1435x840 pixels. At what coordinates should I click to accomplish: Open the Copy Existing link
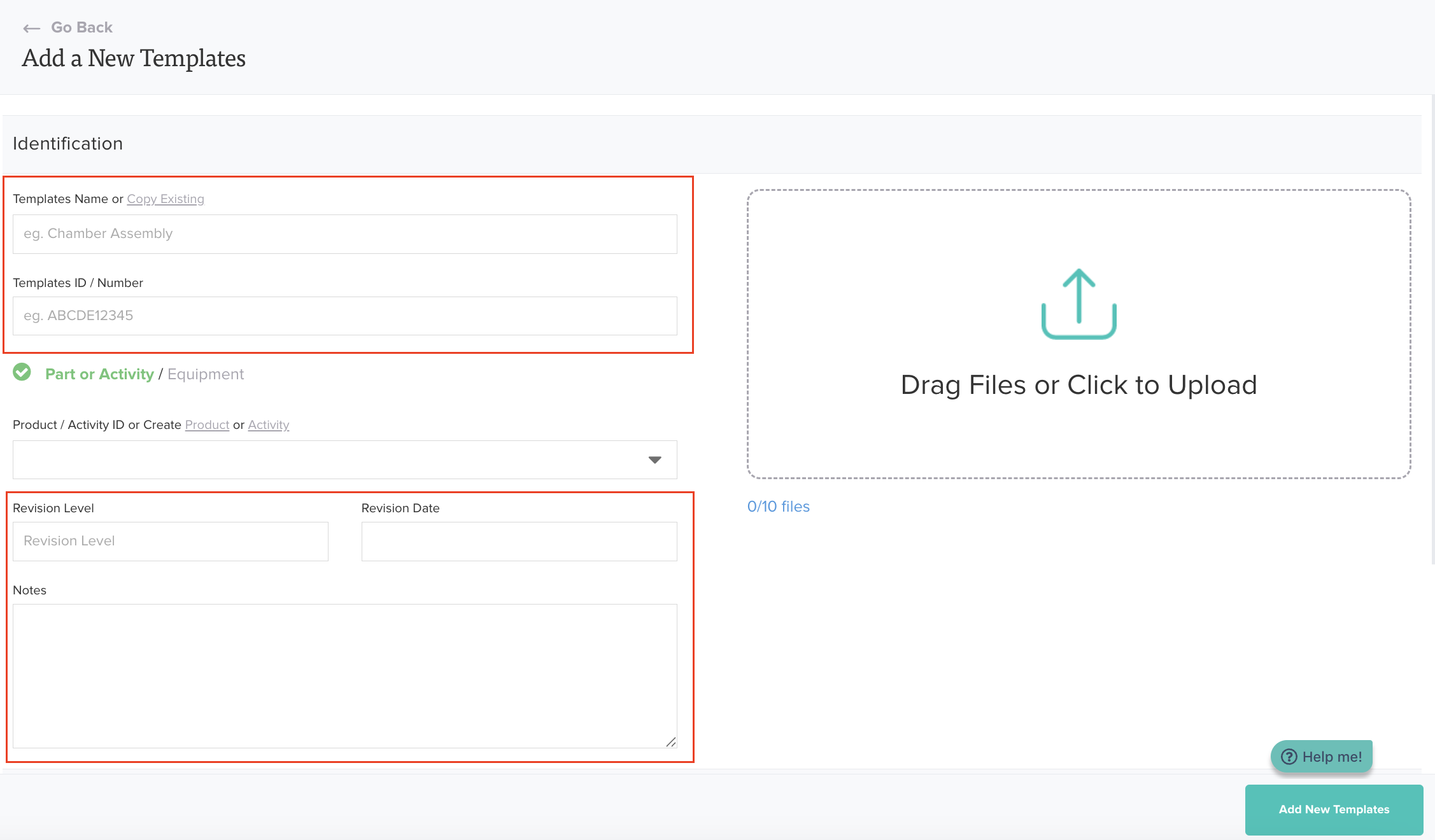(166, 199)
